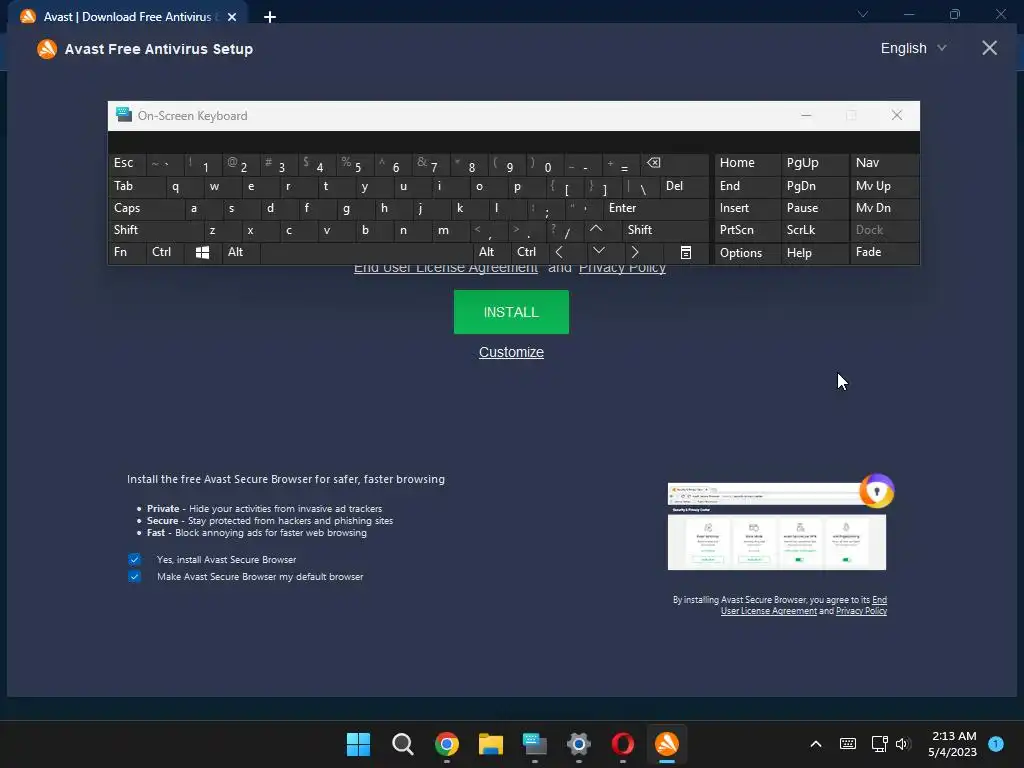Screen dimensions: 1024x768
Task: Click the Avast installer taskbar icon
Action: [x=667, y=744]
